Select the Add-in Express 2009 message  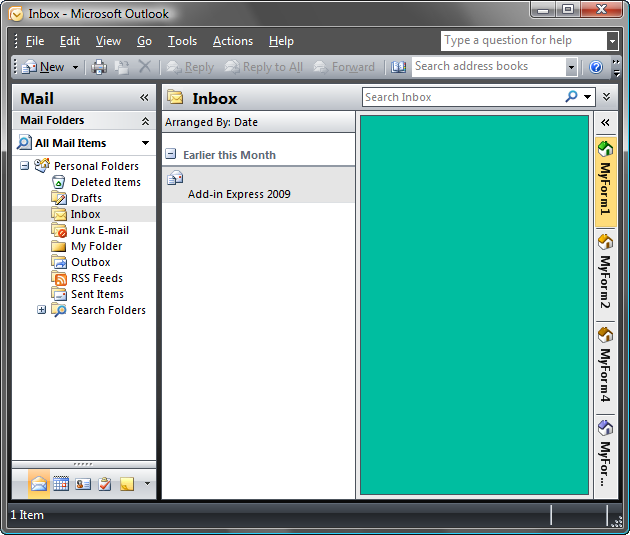tap(258, 185)
